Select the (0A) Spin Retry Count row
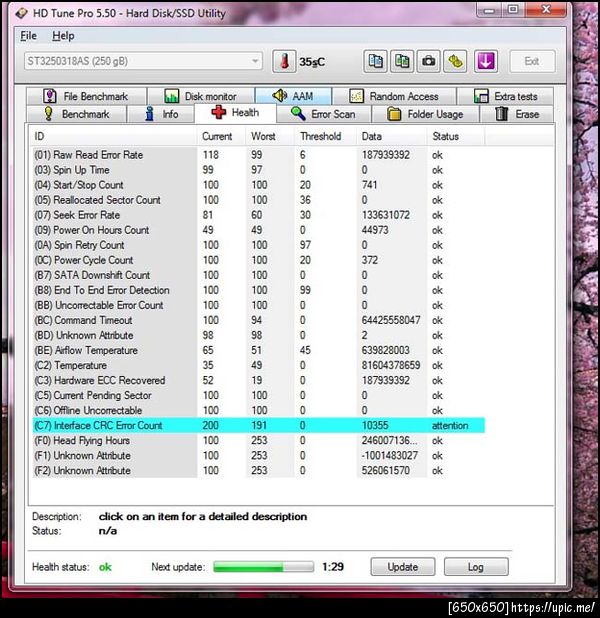The width and height of the screenshot is (600, 618). tap(259, 245)
